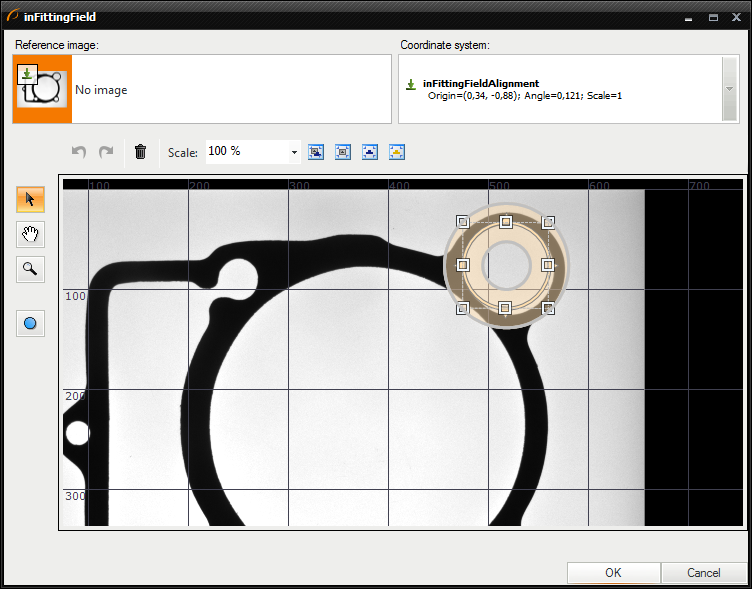Close the inFittingField window
752x589 pixels.
734,17
